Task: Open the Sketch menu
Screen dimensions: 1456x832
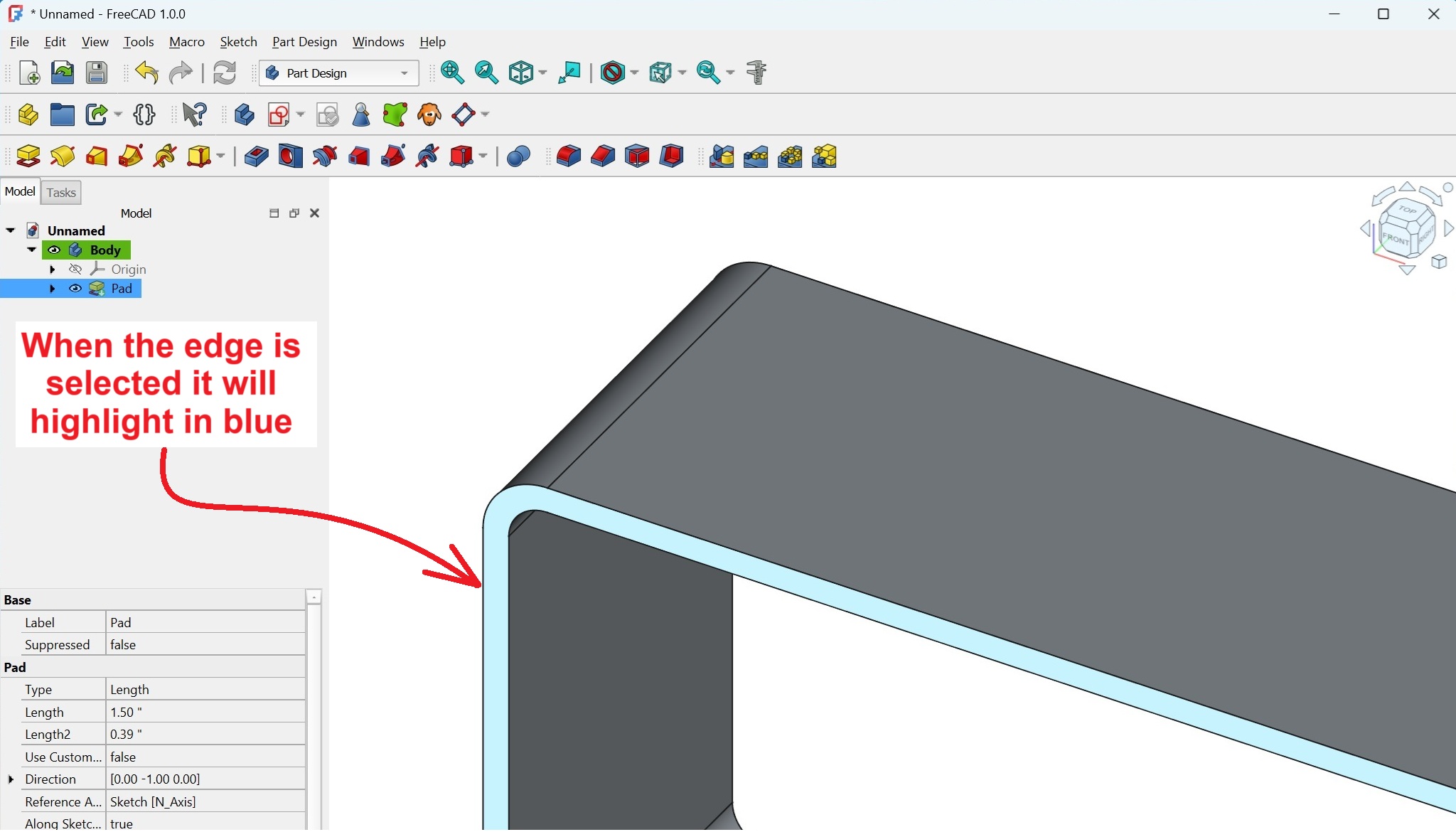Action: coord(238,42)
